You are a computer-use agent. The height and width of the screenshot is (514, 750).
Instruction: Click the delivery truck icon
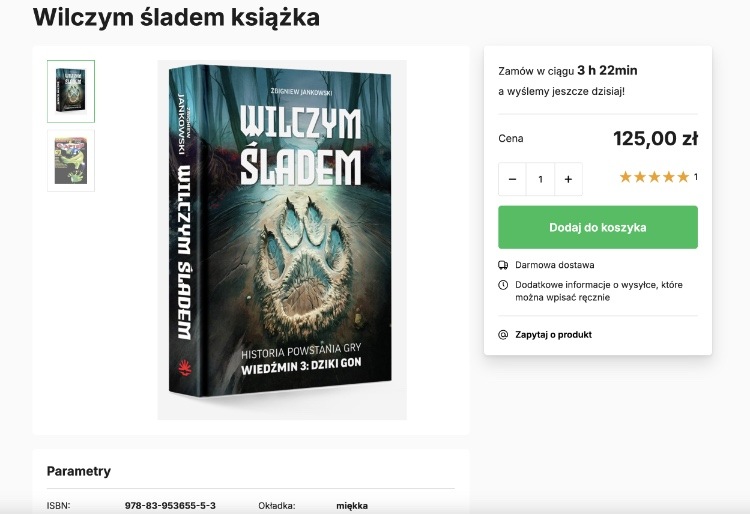[503, 265]
